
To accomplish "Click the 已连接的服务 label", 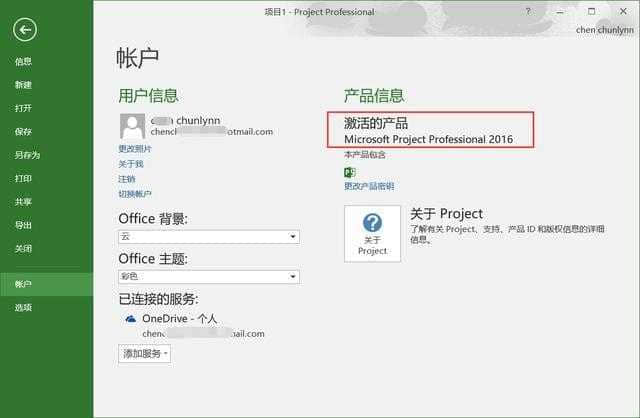I will pyautogui.click(x=158, y=299).
